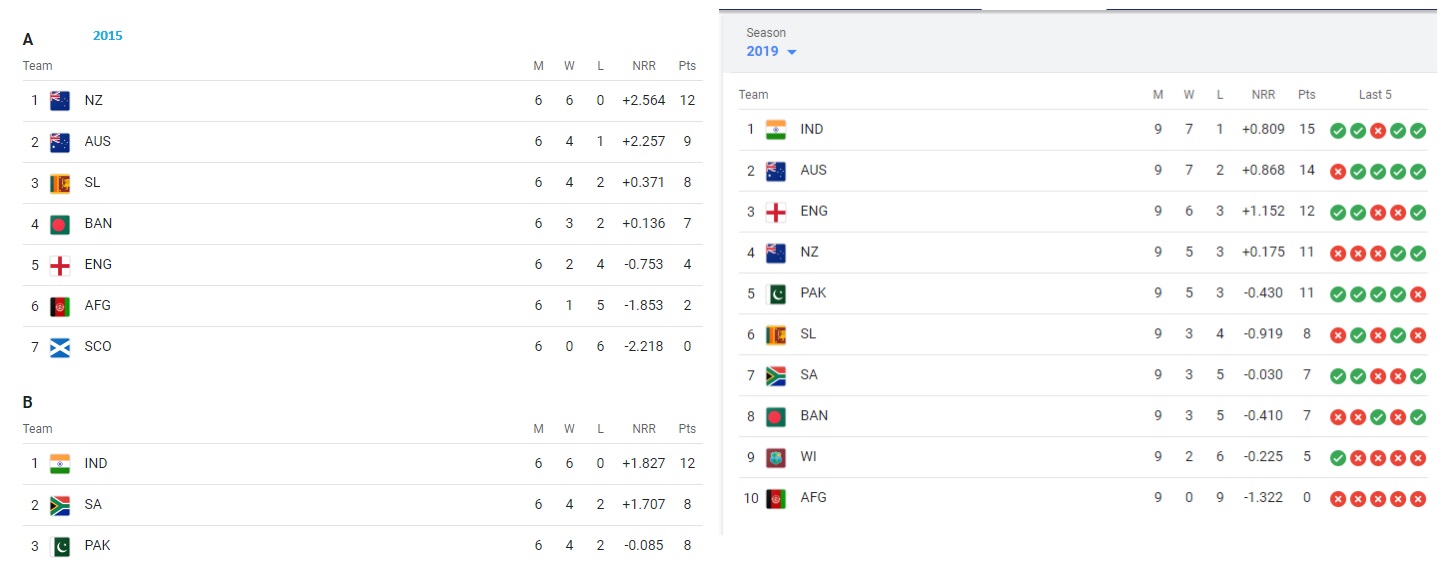Click India's third Last 5 loss marker
Image resolution: width=1451 pixels, height=565 pixels.
[1377, 130]
